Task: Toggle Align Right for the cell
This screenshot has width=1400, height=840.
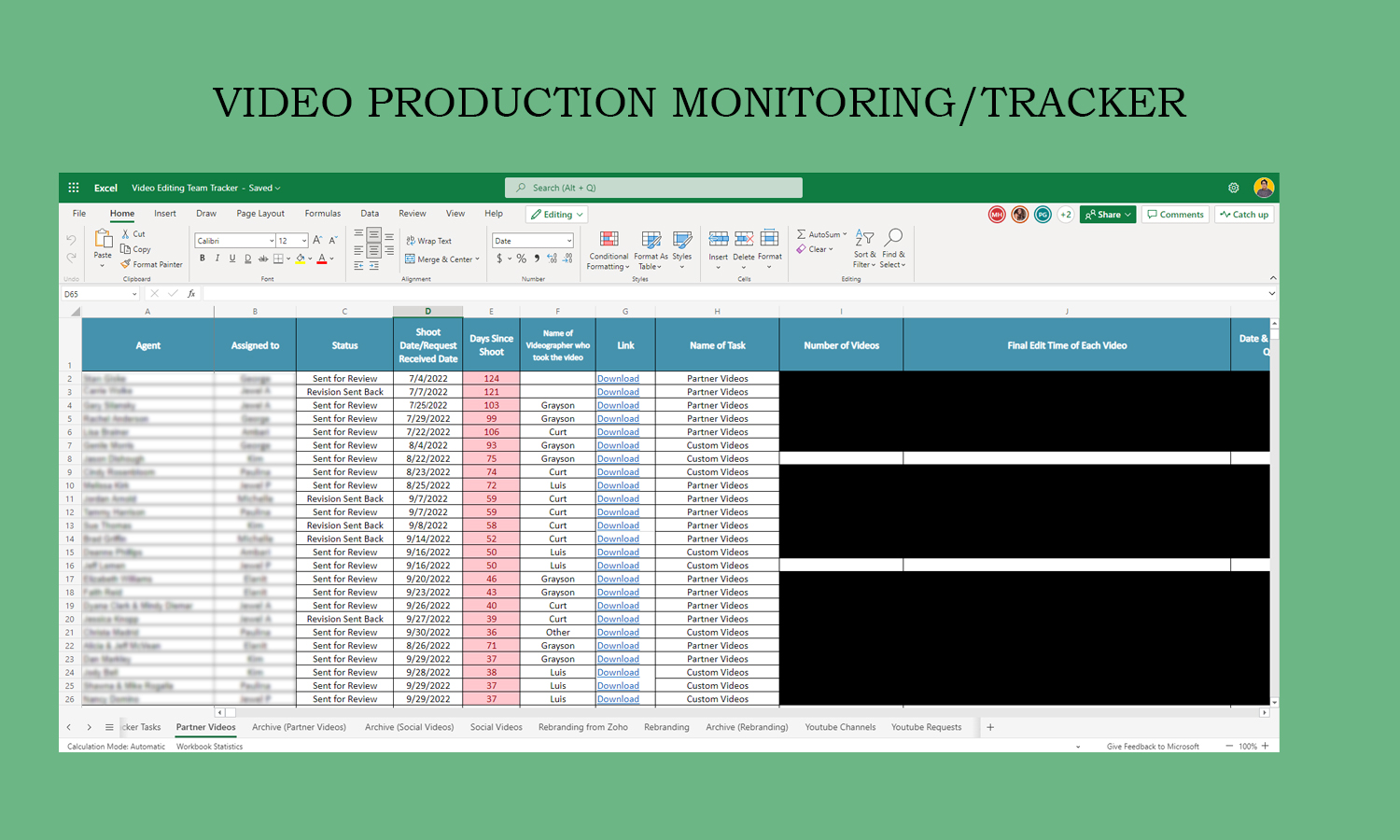Action: coord(389,250)
